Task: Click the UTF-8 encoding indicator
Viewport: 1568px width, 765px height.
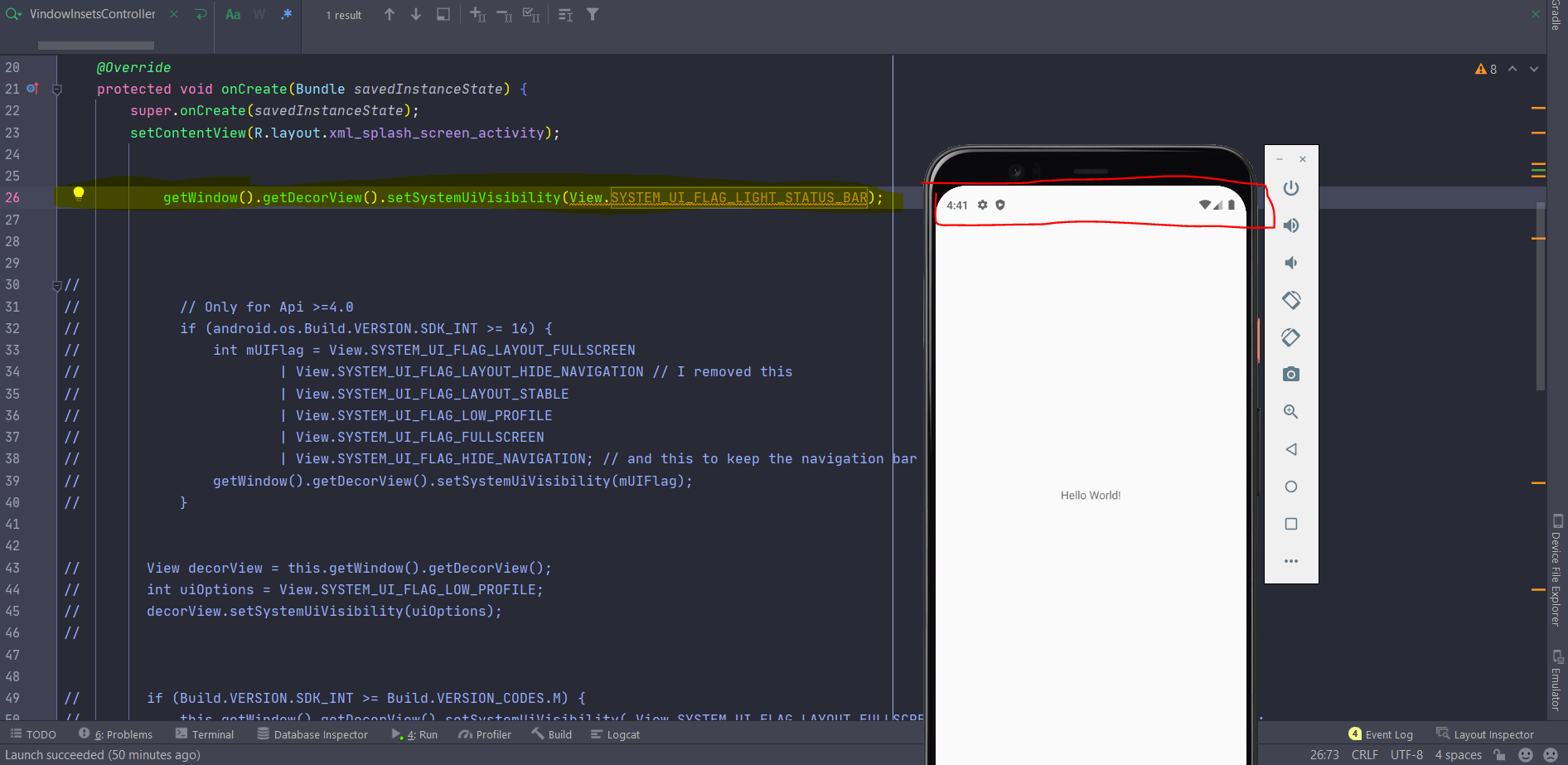Action: (1406, 754)
